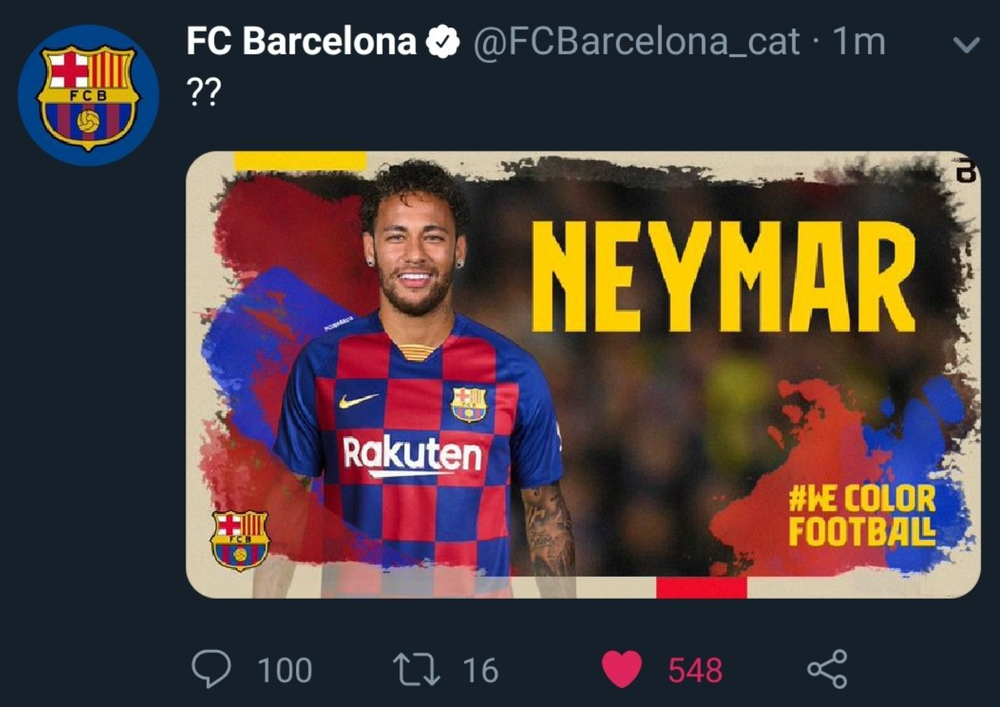The height and width of the screenshot is (707, 1000).
Task: Click the "??" tweet text
Action: [204, 92]
